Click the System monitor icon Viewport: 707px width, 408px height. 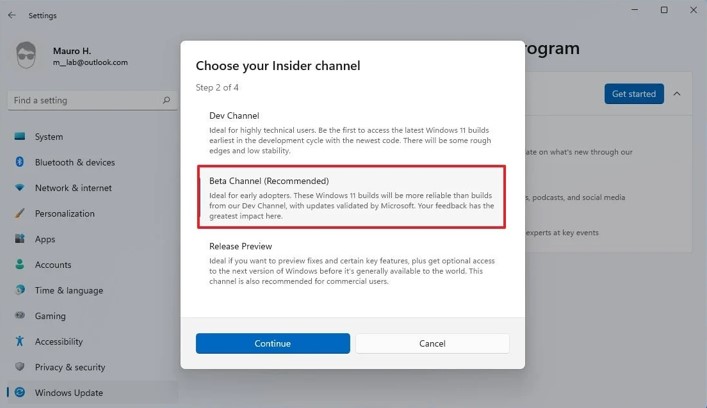(x=19, y=136)
